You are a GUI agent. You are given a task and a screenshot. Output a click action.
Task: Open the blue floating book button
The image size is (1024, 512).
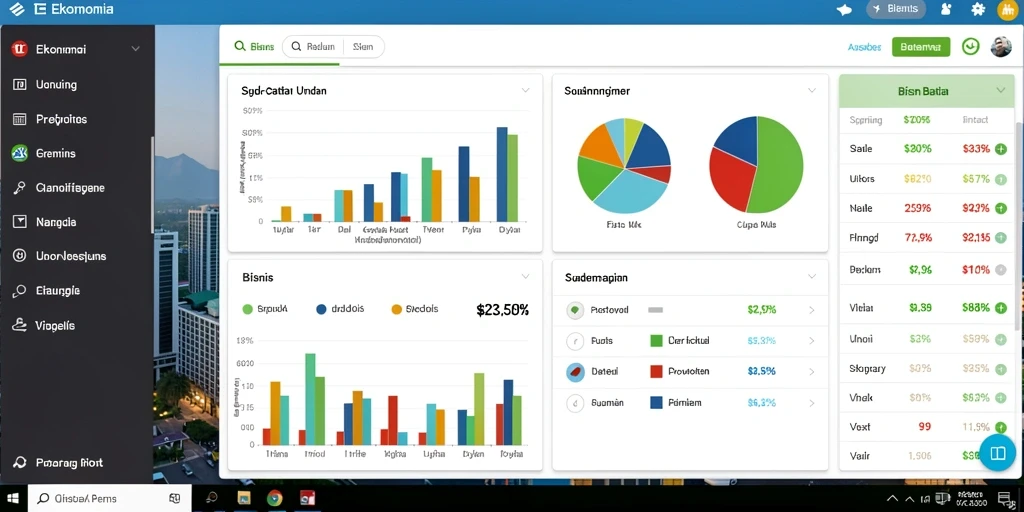(997, 453)
